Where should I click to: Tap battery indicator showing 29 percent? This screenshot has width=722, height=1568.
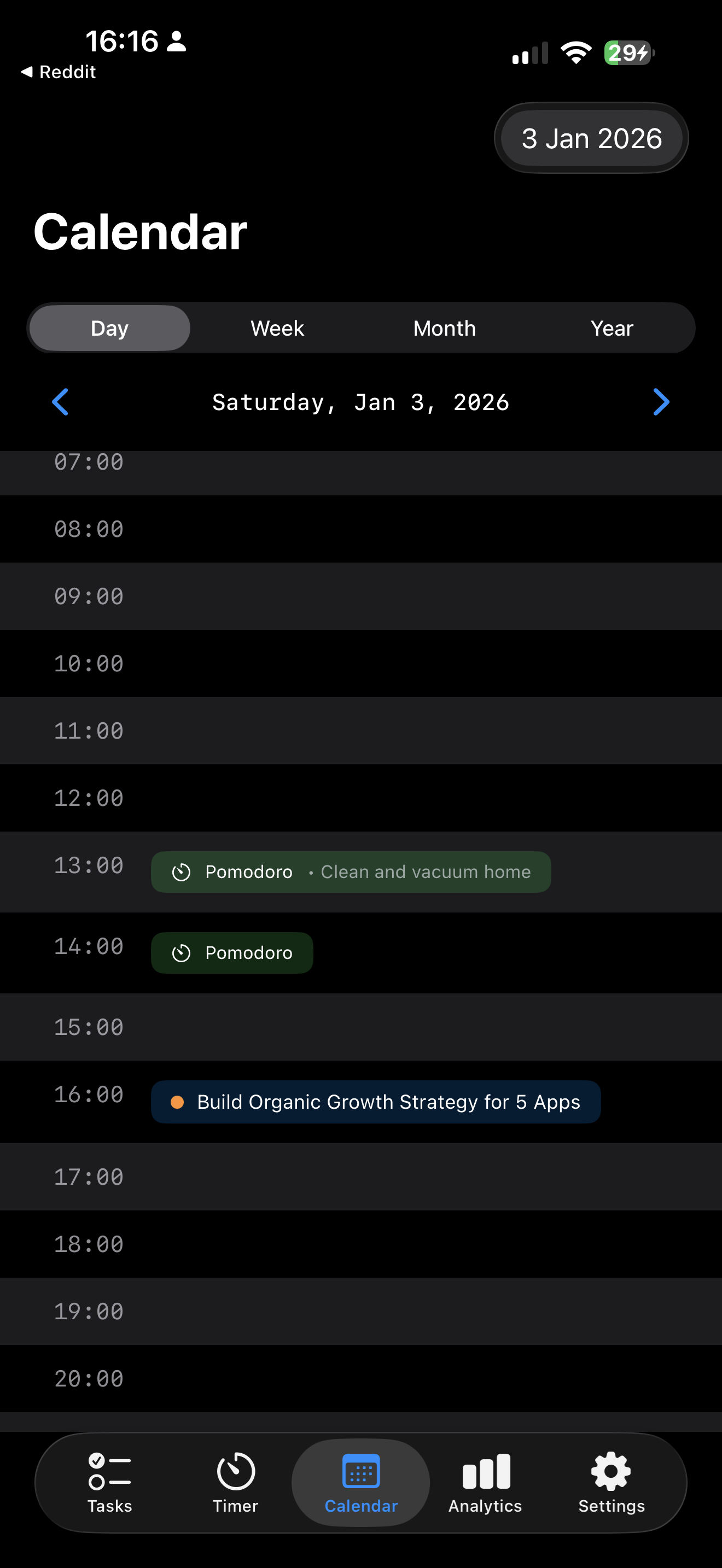click(x=628, y=53)
